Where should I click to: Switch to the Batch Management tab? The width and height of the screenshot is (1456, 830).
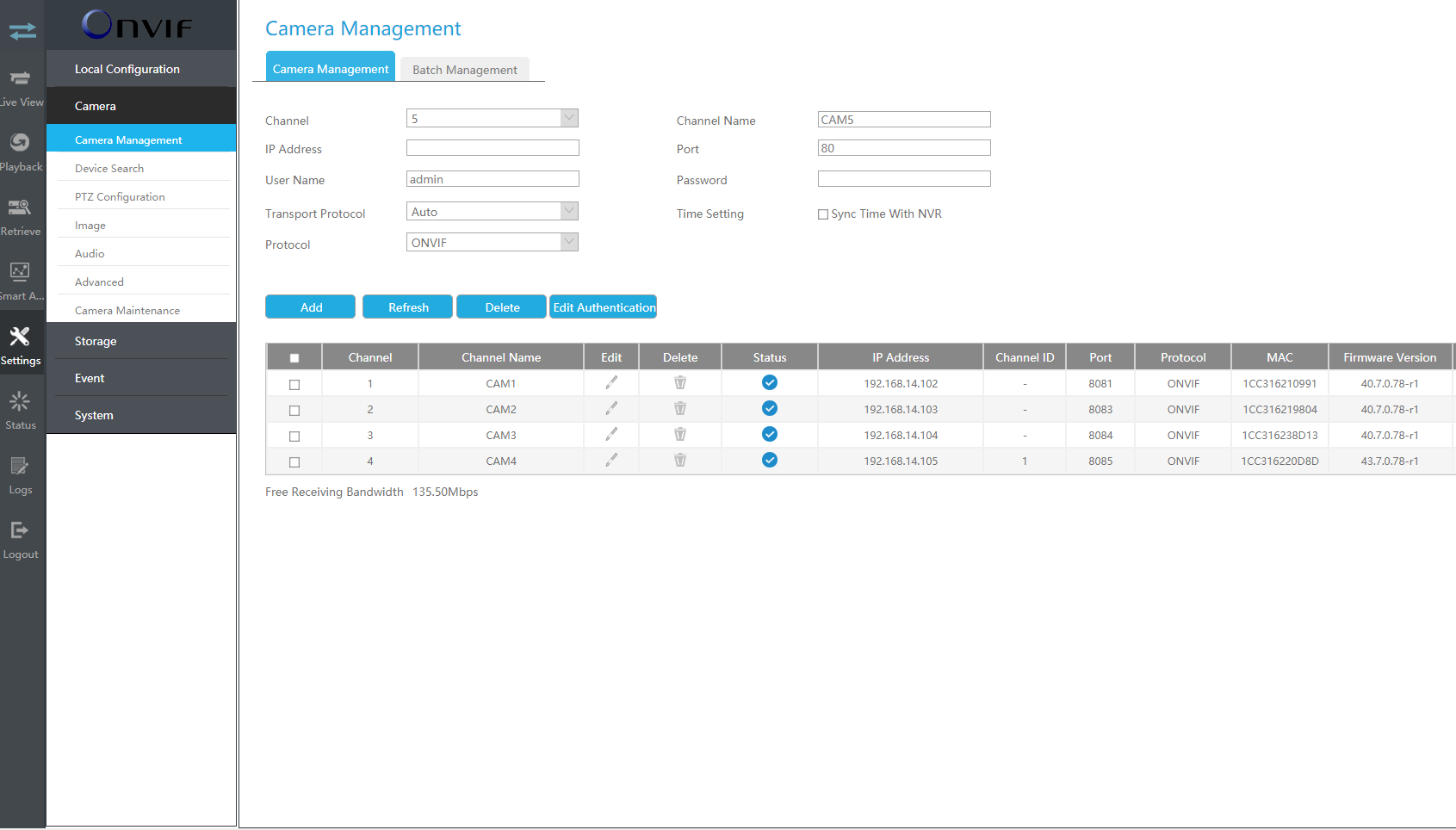click(x=465, y=70)
